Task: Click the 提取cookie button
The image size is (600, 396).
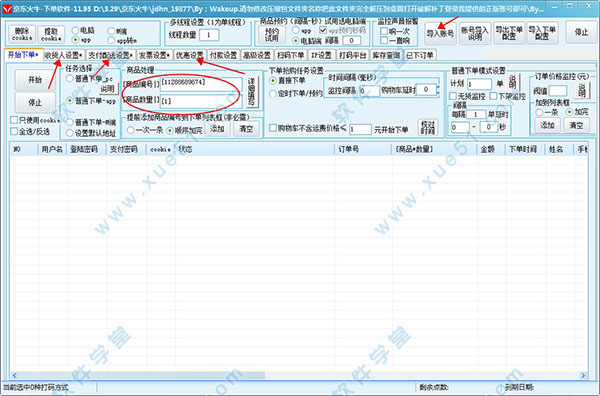Action: [x=51, y=34]
